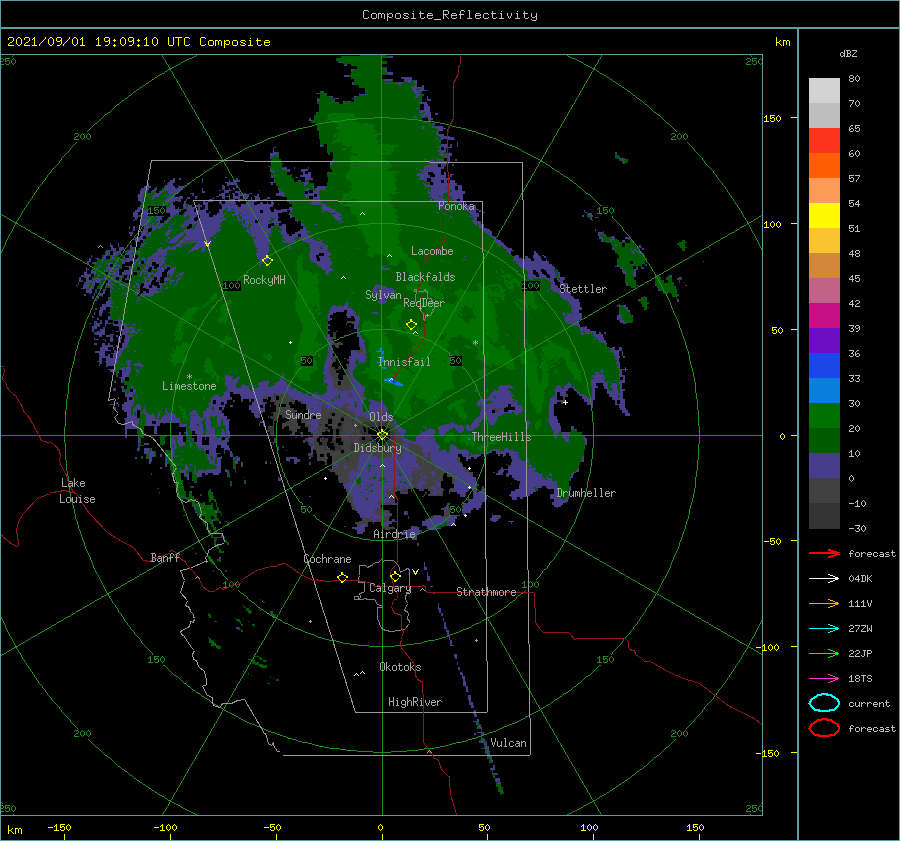Select the red 'forecast' ellipse icon

click(x=824, y=728)
